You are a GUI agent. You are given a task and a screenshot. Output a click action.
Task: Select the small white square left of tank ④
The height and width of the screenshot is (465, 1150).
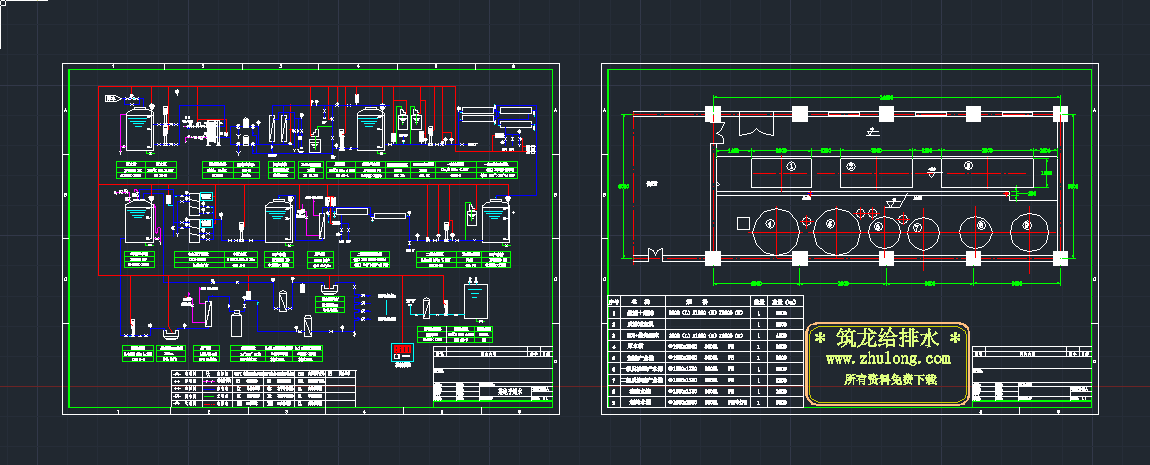742,222
